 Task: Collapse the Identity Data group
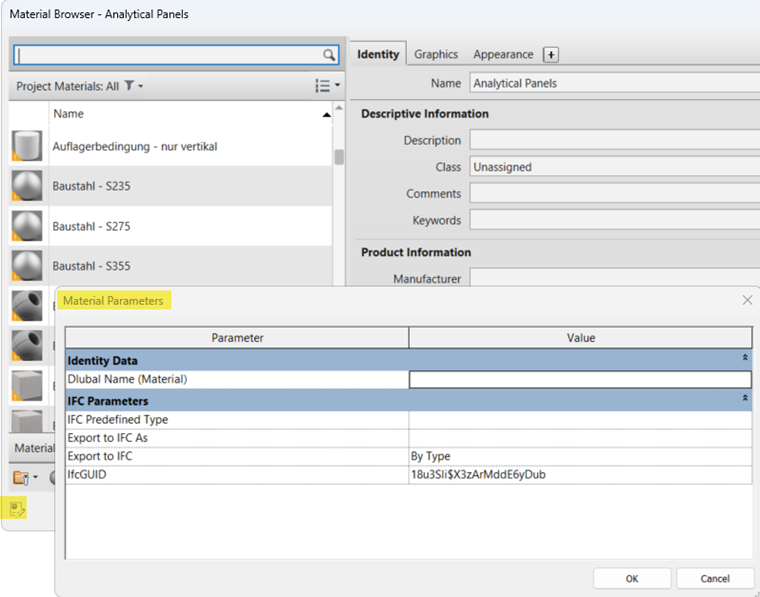tap(745, 358)
